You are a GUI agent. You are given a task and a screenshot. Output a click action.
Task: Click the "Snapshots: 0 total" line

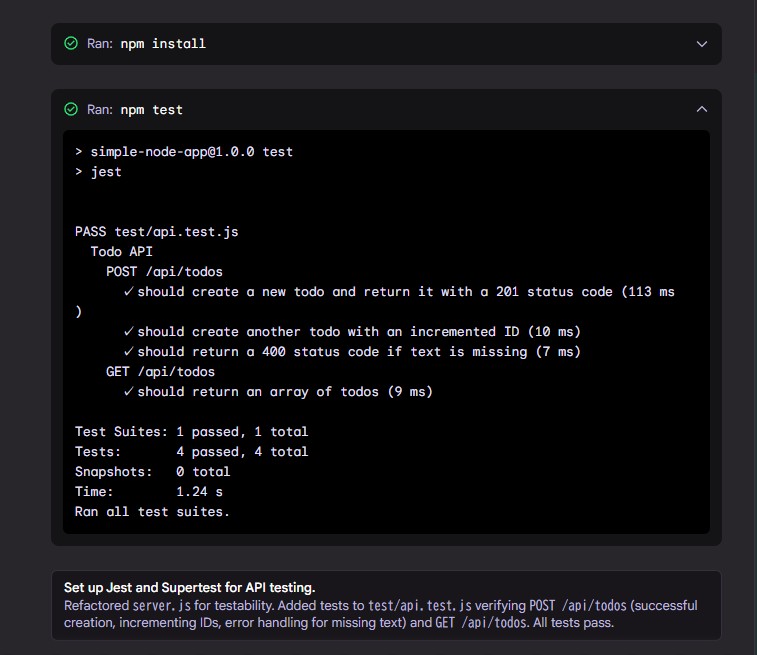tap(152, 471)
